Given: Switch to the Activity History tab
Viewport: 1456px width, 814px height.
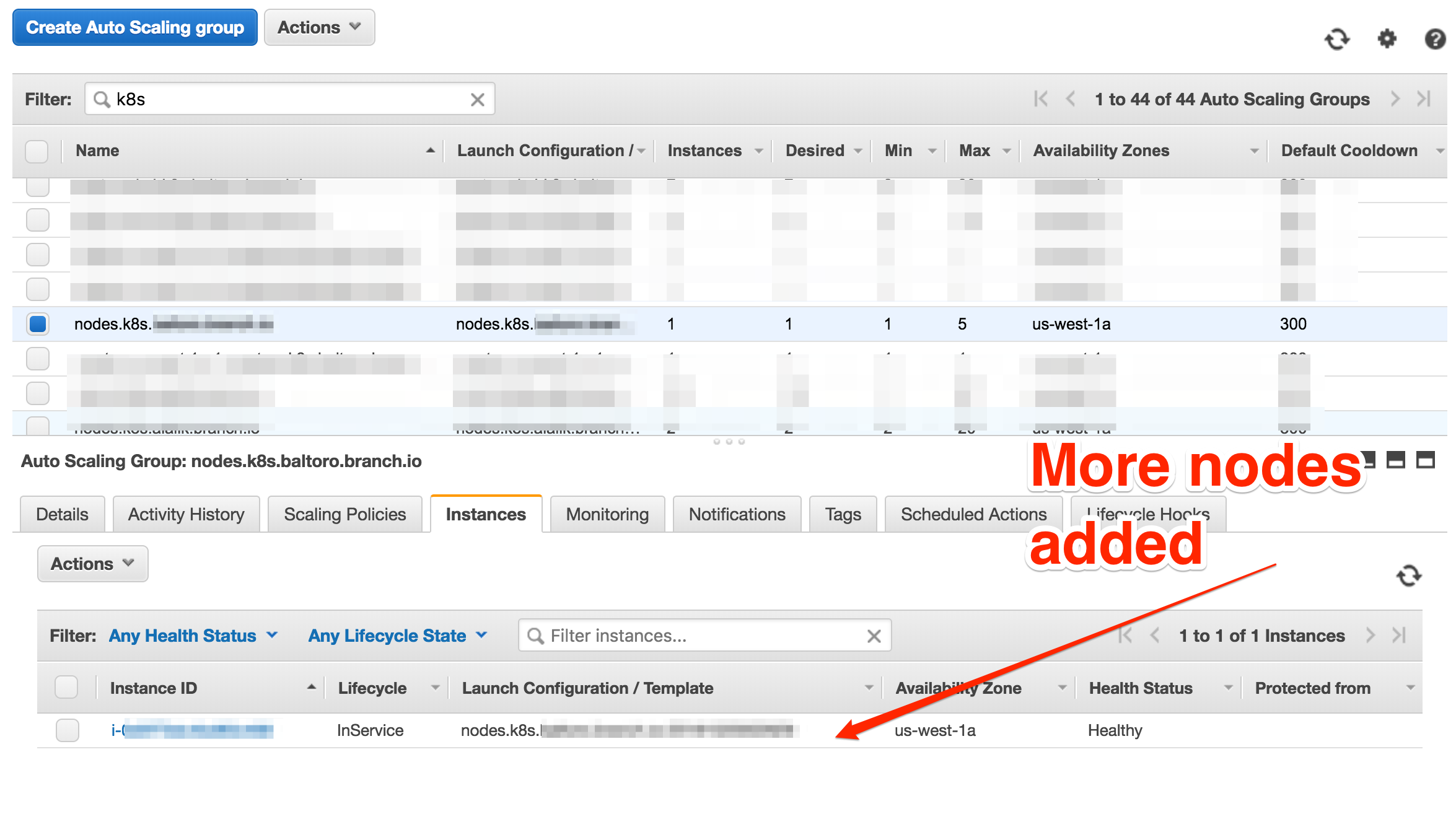Looking at the screenshot, I should pos(186,515).
